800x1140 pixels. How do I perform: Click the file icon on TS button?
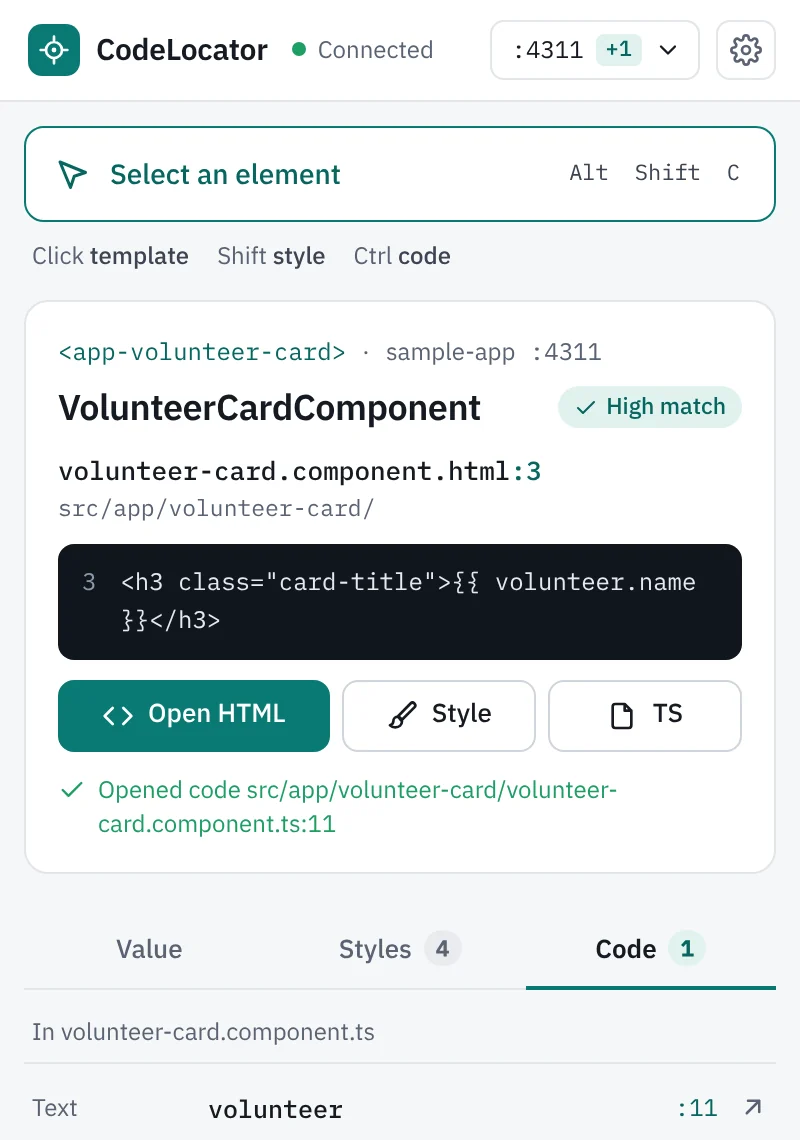click(x=622, y=715)
